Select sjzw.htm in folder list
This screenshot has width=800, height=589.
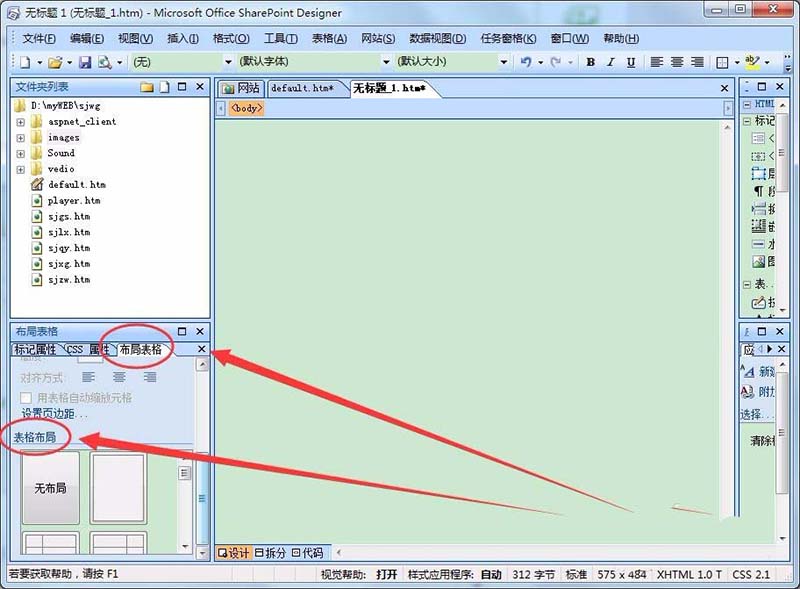[69, 280]
